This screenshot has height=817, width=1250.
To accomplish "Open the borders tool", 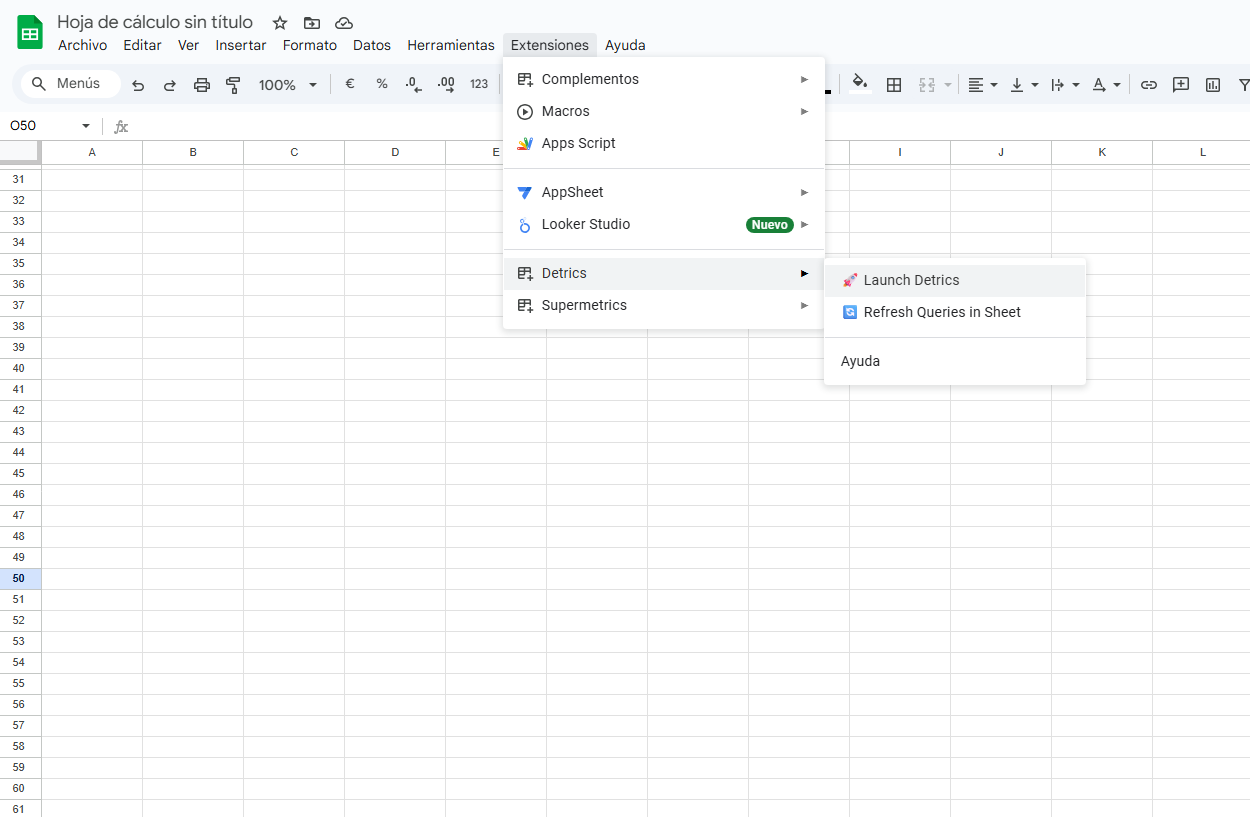I will tap(893, 84).
